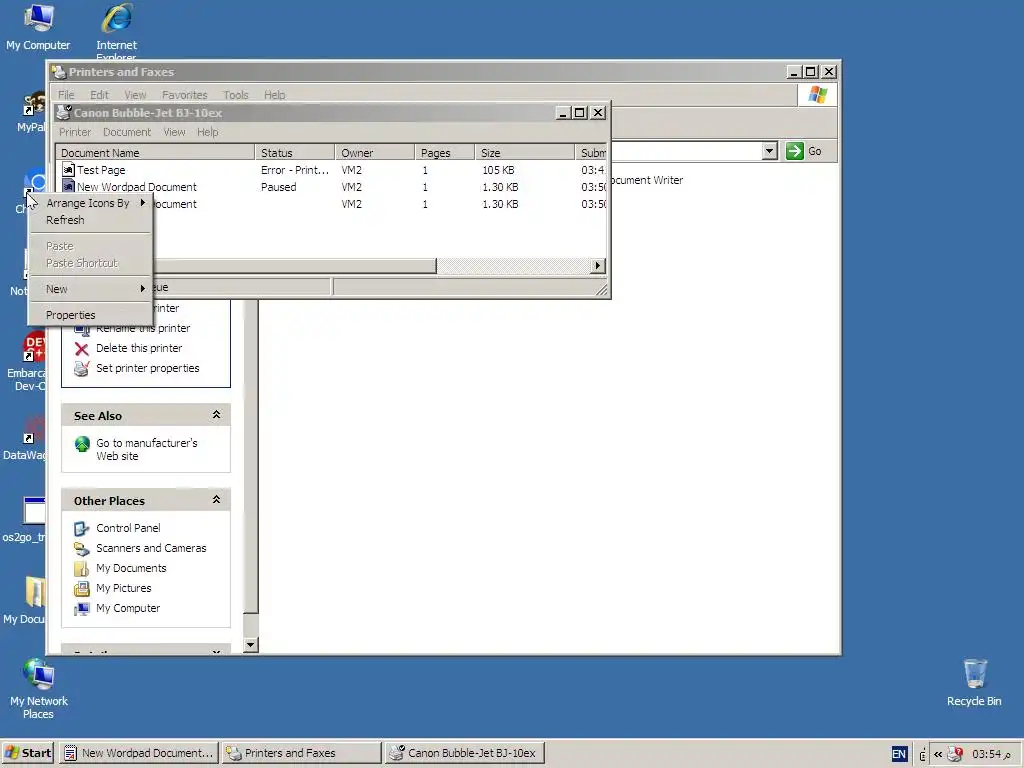Click the Canon Bubble-Jet window title icon
The width and height of the screenshot is (1024, 768).
pyautogui.click(x=63, y=112)
